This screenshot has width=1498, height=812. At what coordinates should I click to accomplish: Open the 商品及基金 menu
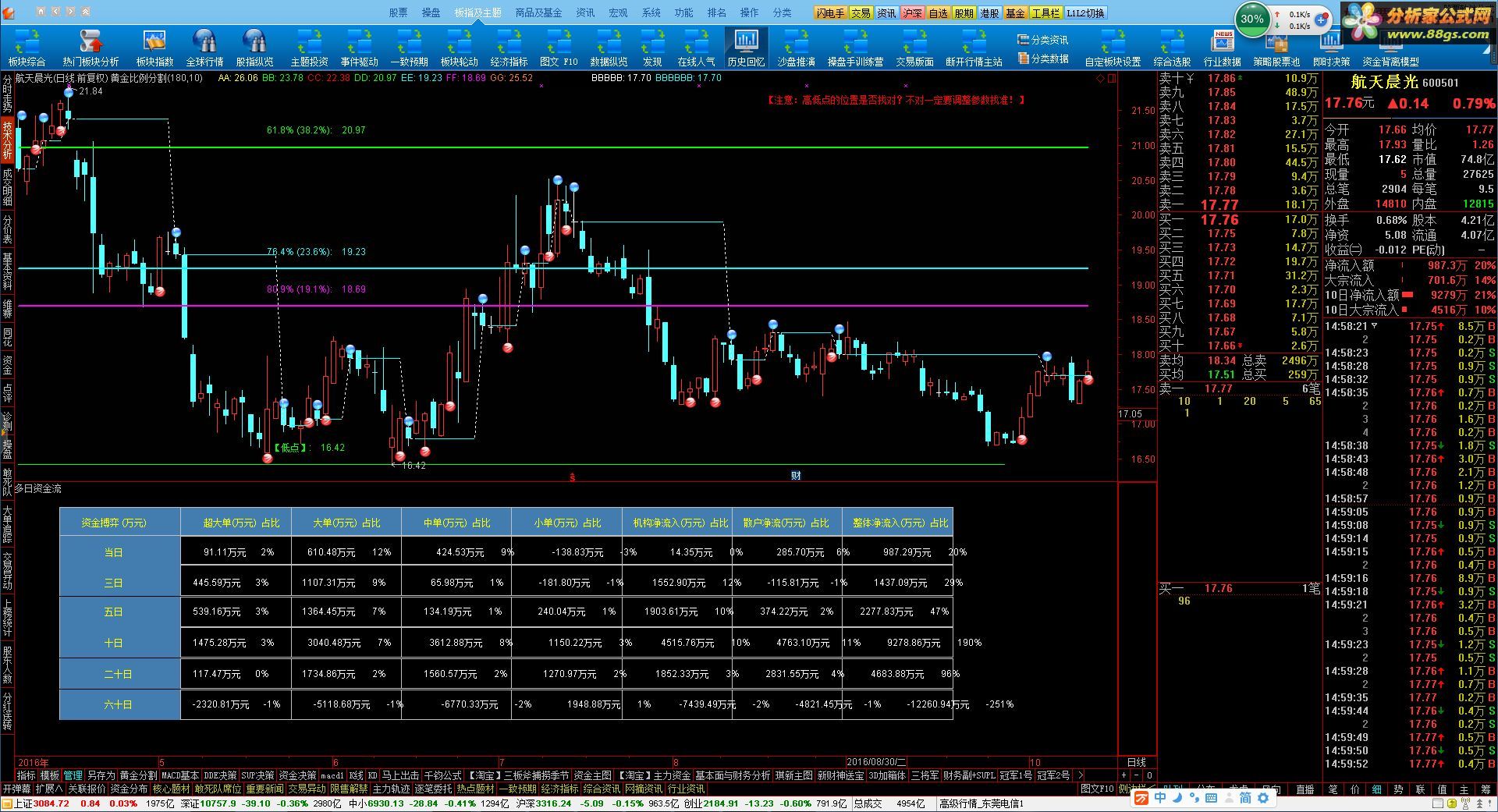(x=538, y=12)
